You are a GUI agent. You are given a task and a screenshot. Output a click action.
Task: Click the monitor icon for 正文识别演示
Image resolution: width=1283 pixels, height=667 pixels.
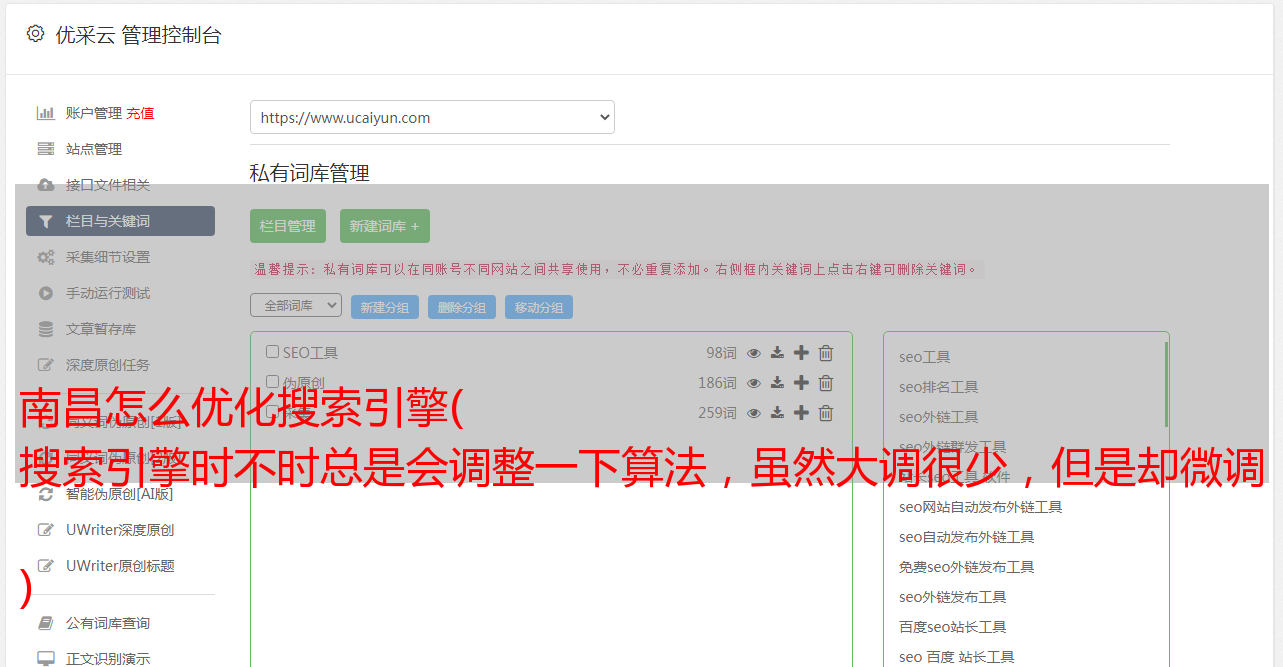[46, 659]
